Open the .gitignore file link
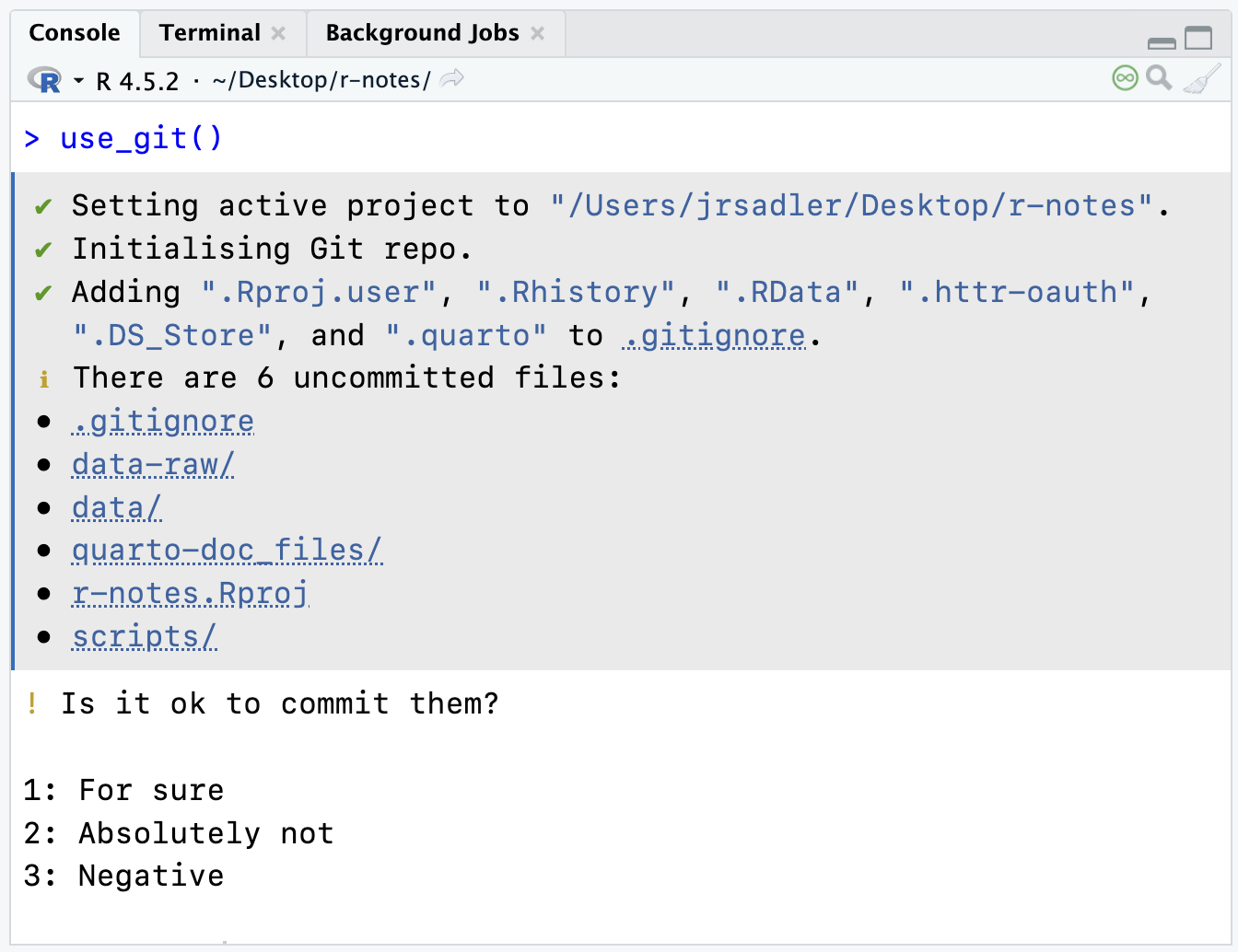The height and width of the screenshot is (952, 1238). coord(162,421)
